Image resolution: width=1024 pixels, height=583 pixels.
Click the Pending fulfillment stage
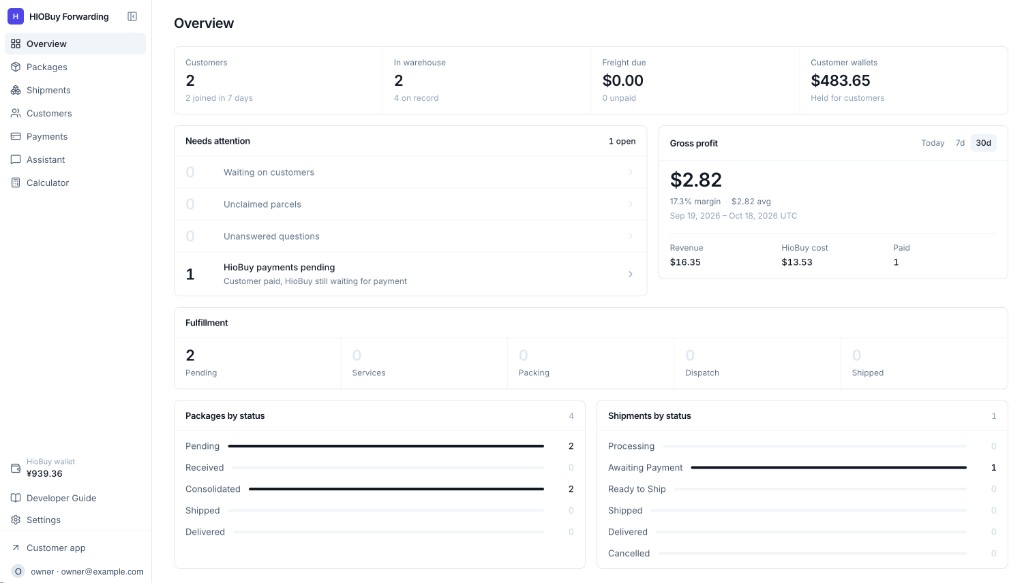click(257, 363)
